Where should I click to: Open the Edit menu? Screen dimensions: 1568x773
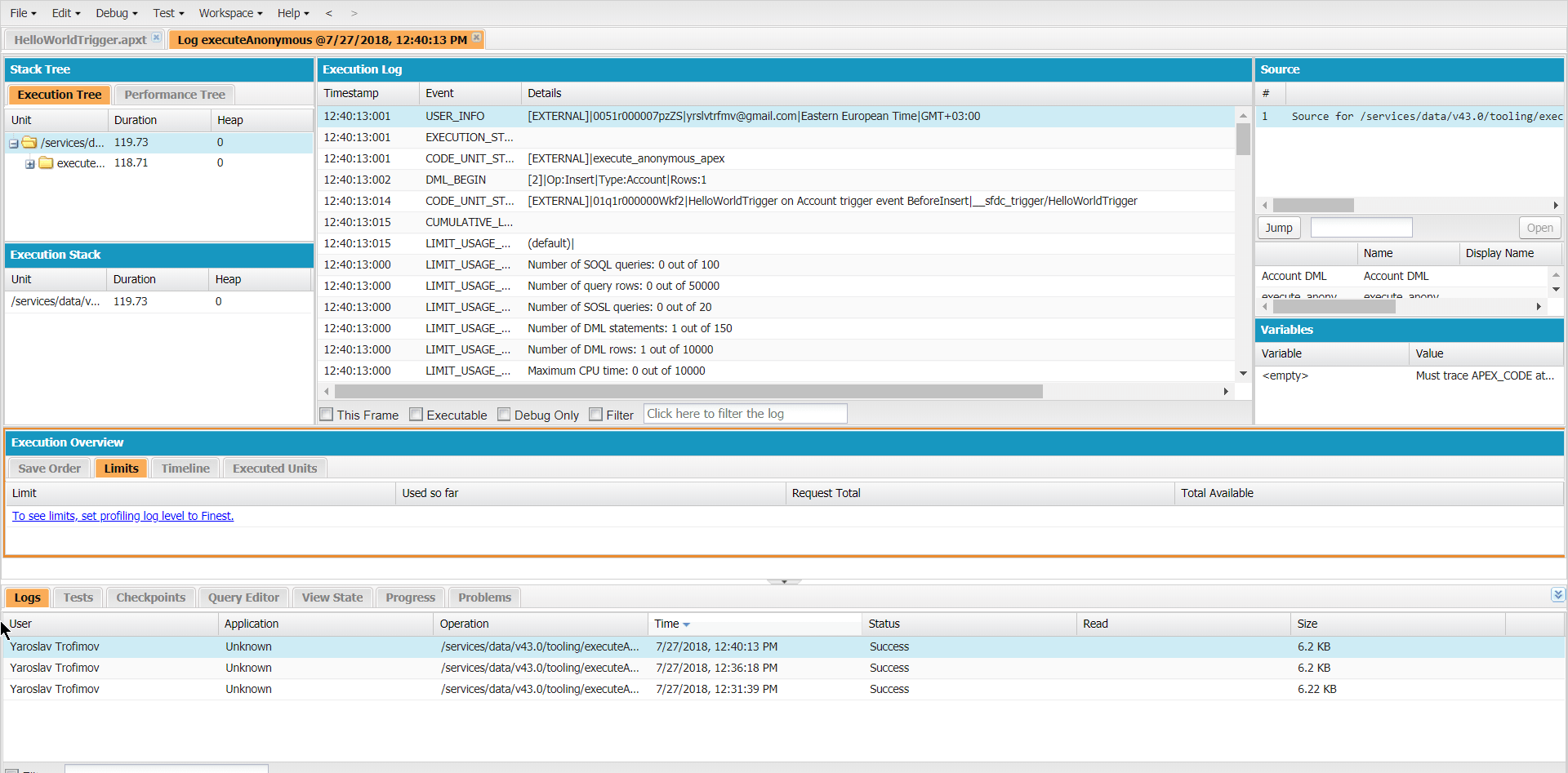point(66,13)
